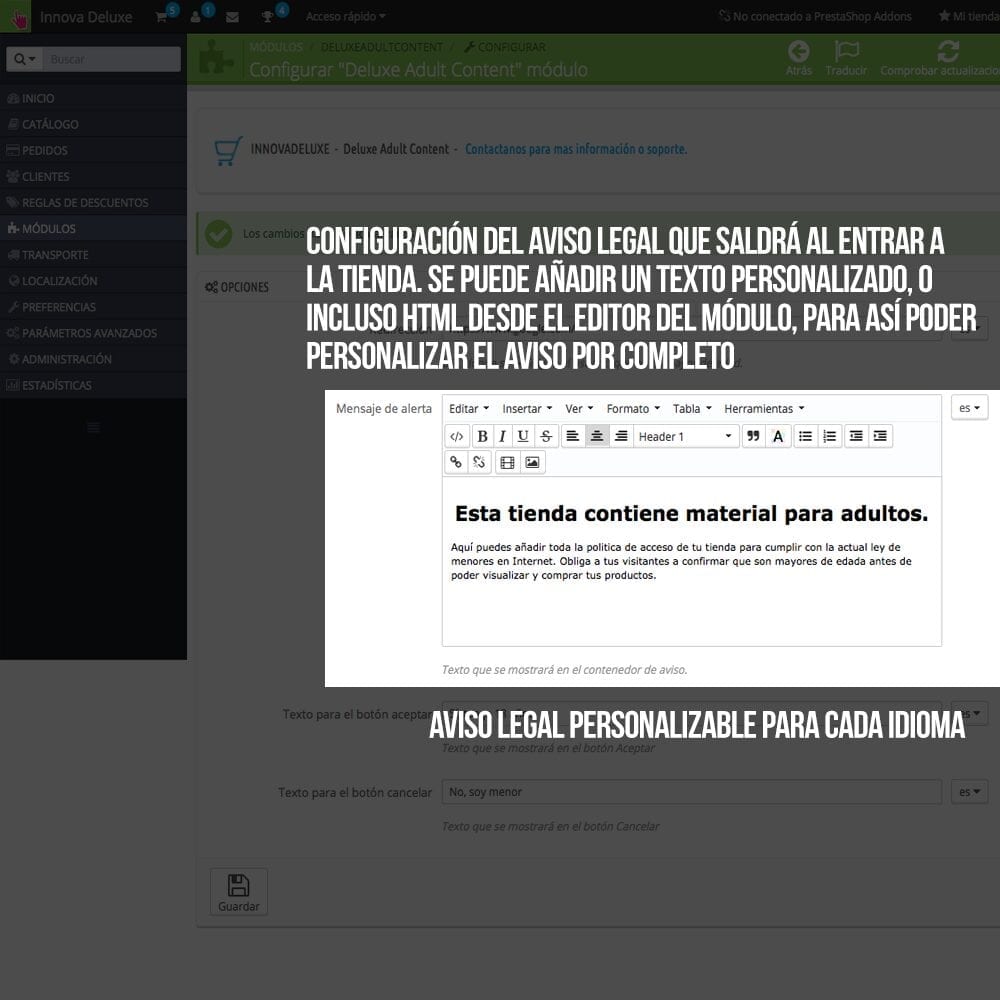Insert a numbered list
The height and width of the screenshot is (1000, 1000).
click(830, 436)
